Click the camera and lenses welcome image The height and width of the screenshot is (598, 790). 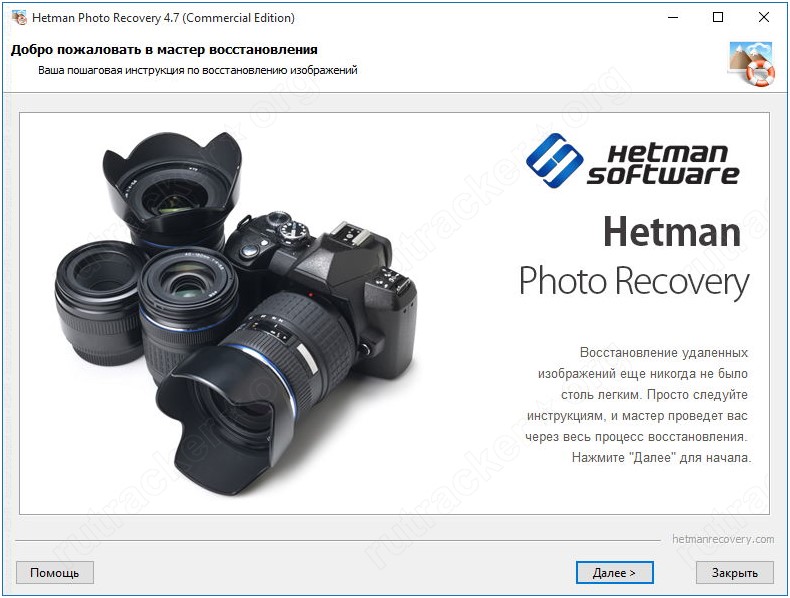pos(235,312)
